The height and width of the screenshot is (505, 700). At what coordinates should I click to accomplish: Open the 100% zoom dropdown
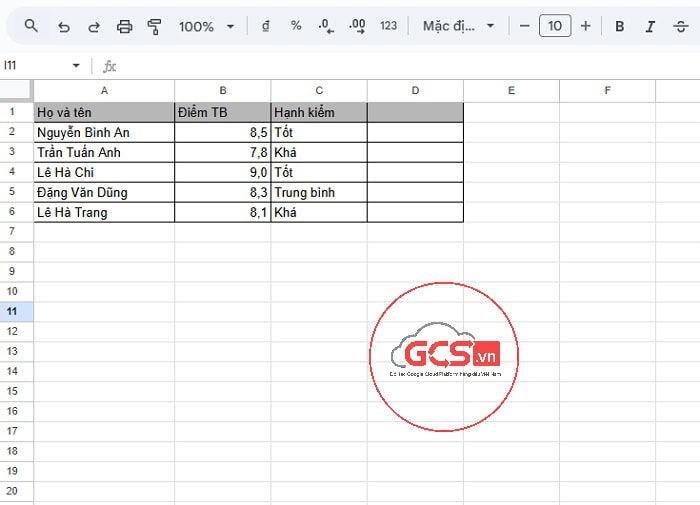click(x=207, y=26)
